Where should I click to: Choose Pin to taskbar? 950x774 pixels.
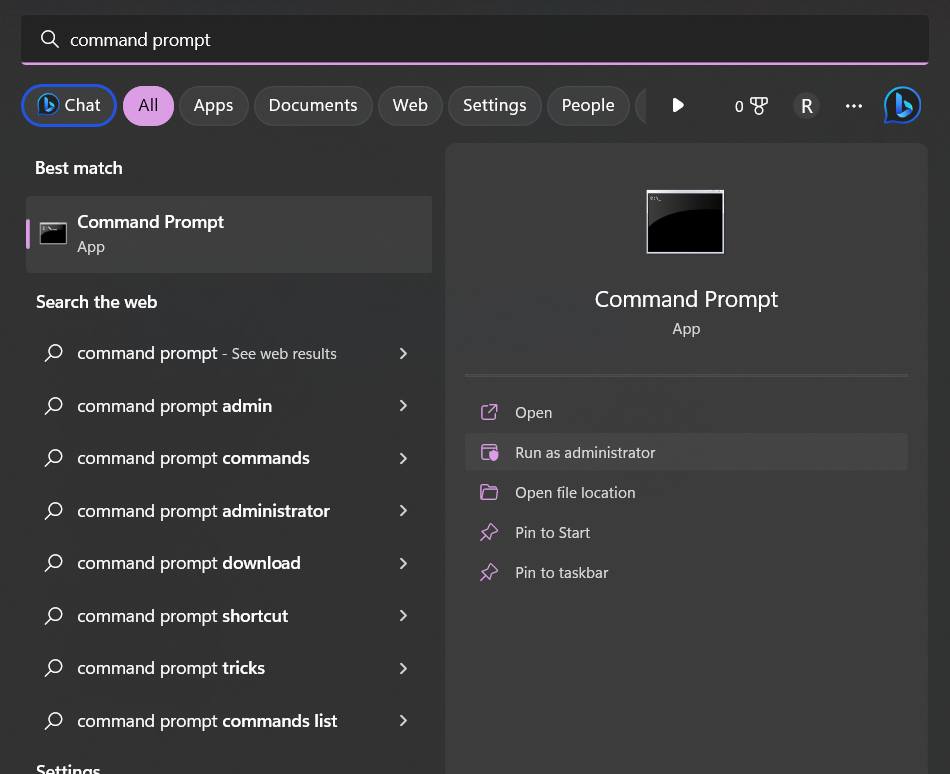(x=686, y=572)
